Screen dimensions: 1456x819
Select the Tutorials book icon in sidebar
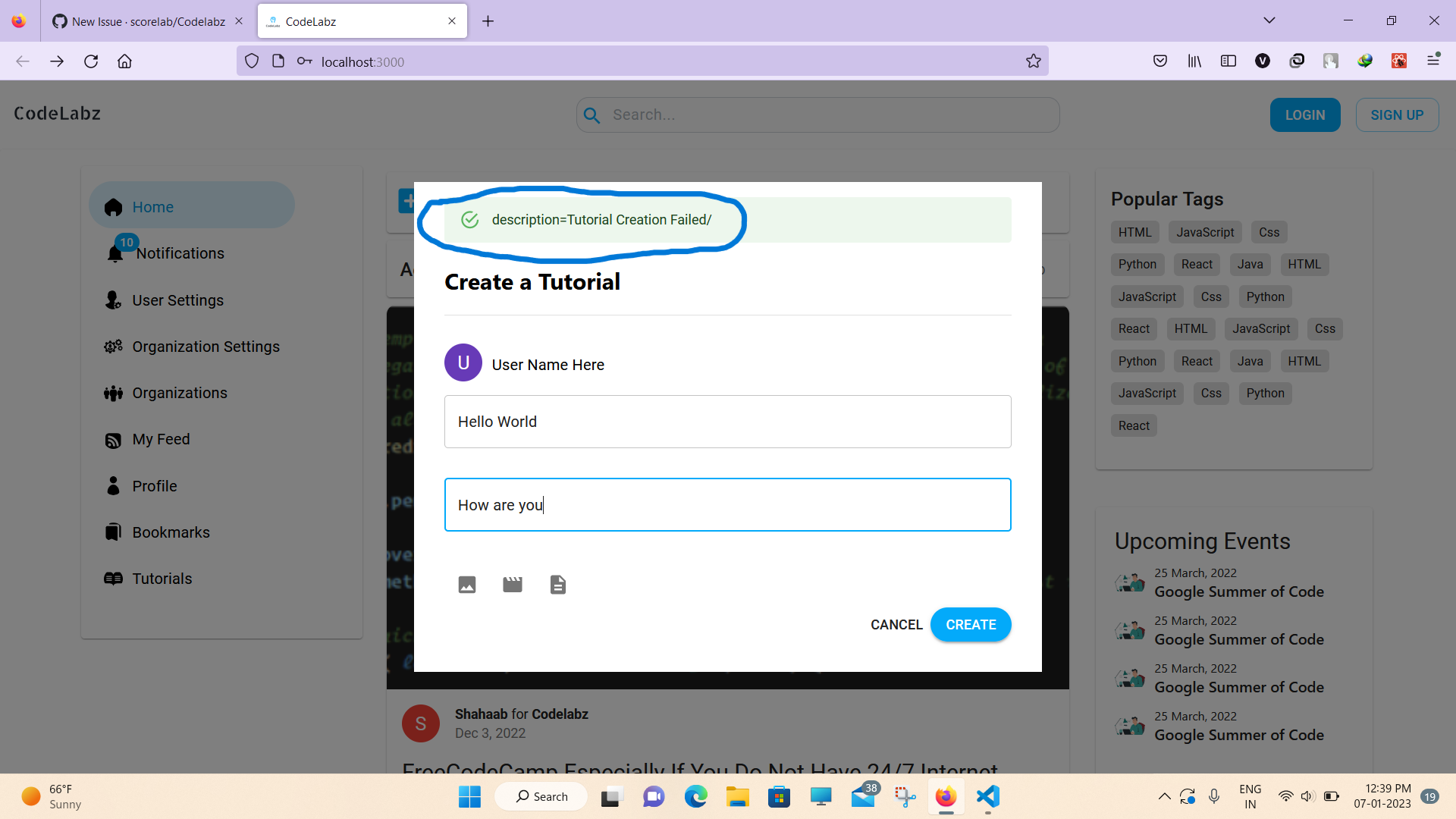tap(113, 578)
